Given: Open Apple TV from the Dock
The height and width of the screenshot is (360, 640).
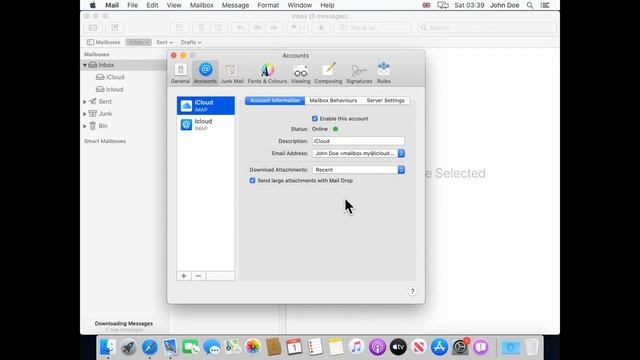Looking at the screenshot, I should (x=398, y=347).
